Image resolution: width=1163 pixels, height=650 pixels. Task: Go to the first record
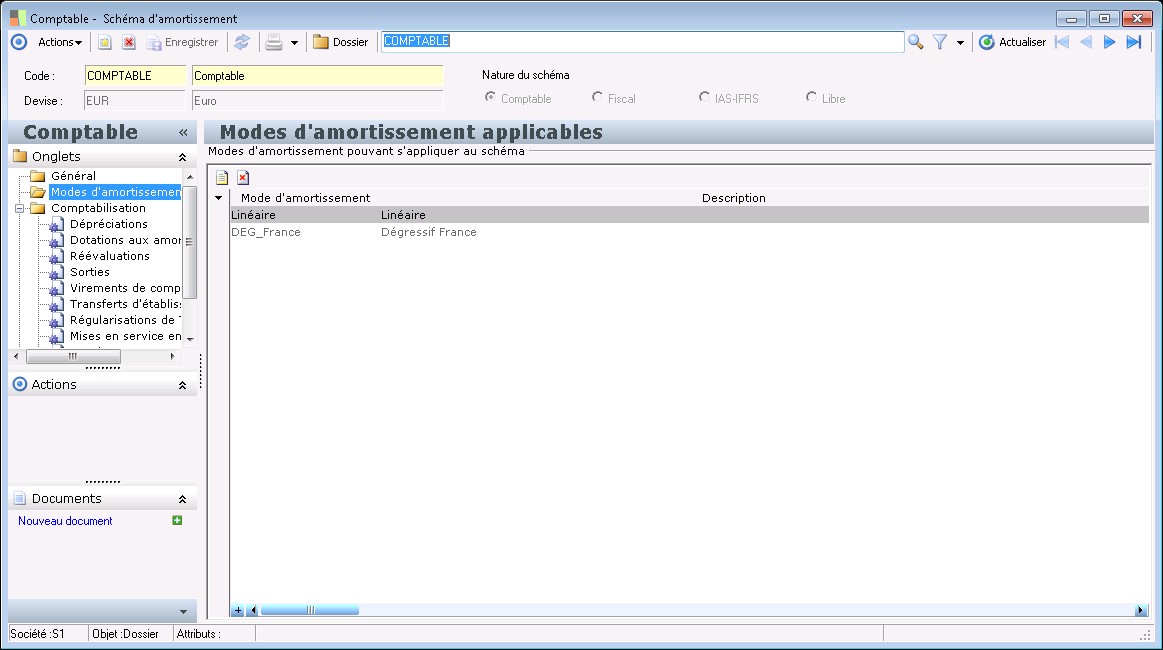(x=1062, y=42)
